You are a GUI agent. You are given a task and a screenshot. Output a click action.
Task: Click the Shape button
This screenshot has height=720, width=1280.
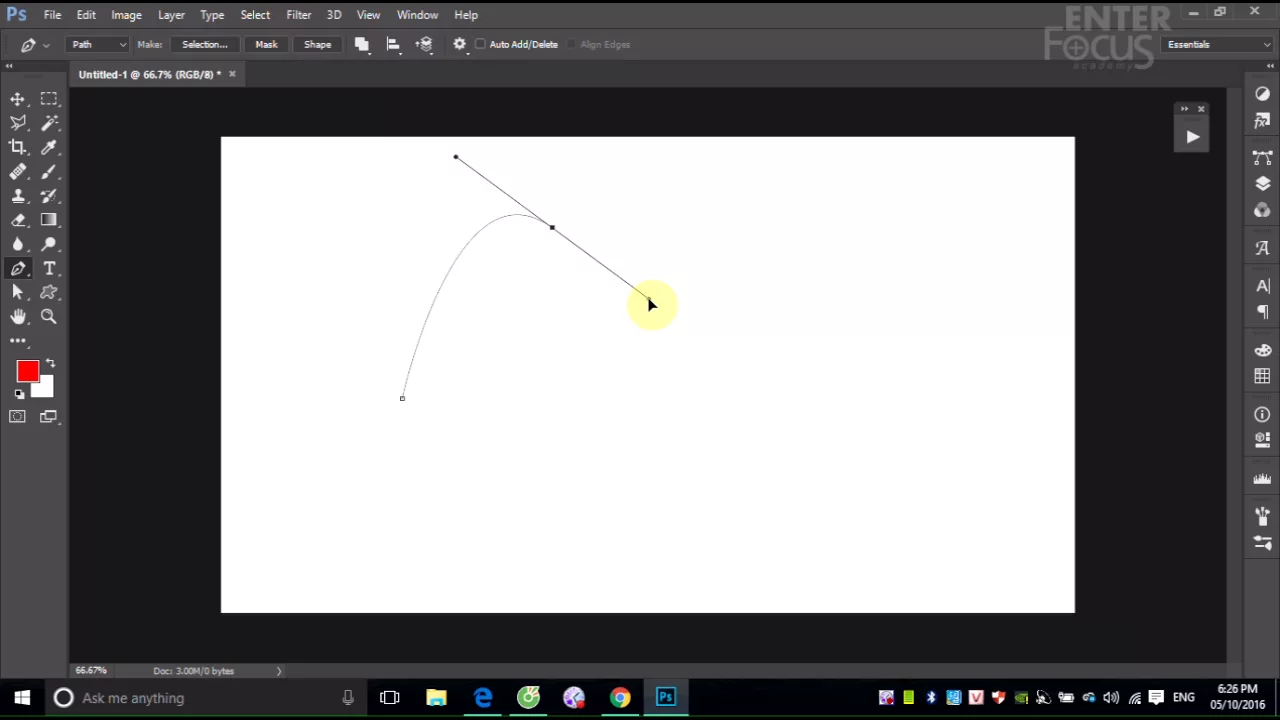pyautogui.click(x=317, y=44)
